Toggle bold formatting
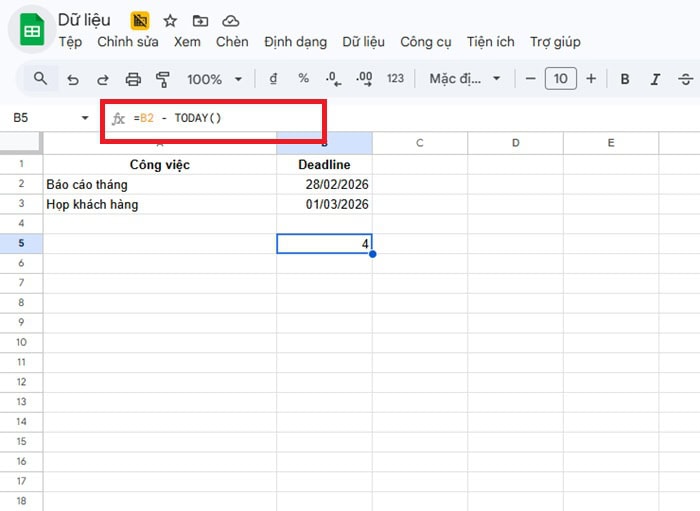The height and width of the screenshot is (511, 700). point(625,79)
